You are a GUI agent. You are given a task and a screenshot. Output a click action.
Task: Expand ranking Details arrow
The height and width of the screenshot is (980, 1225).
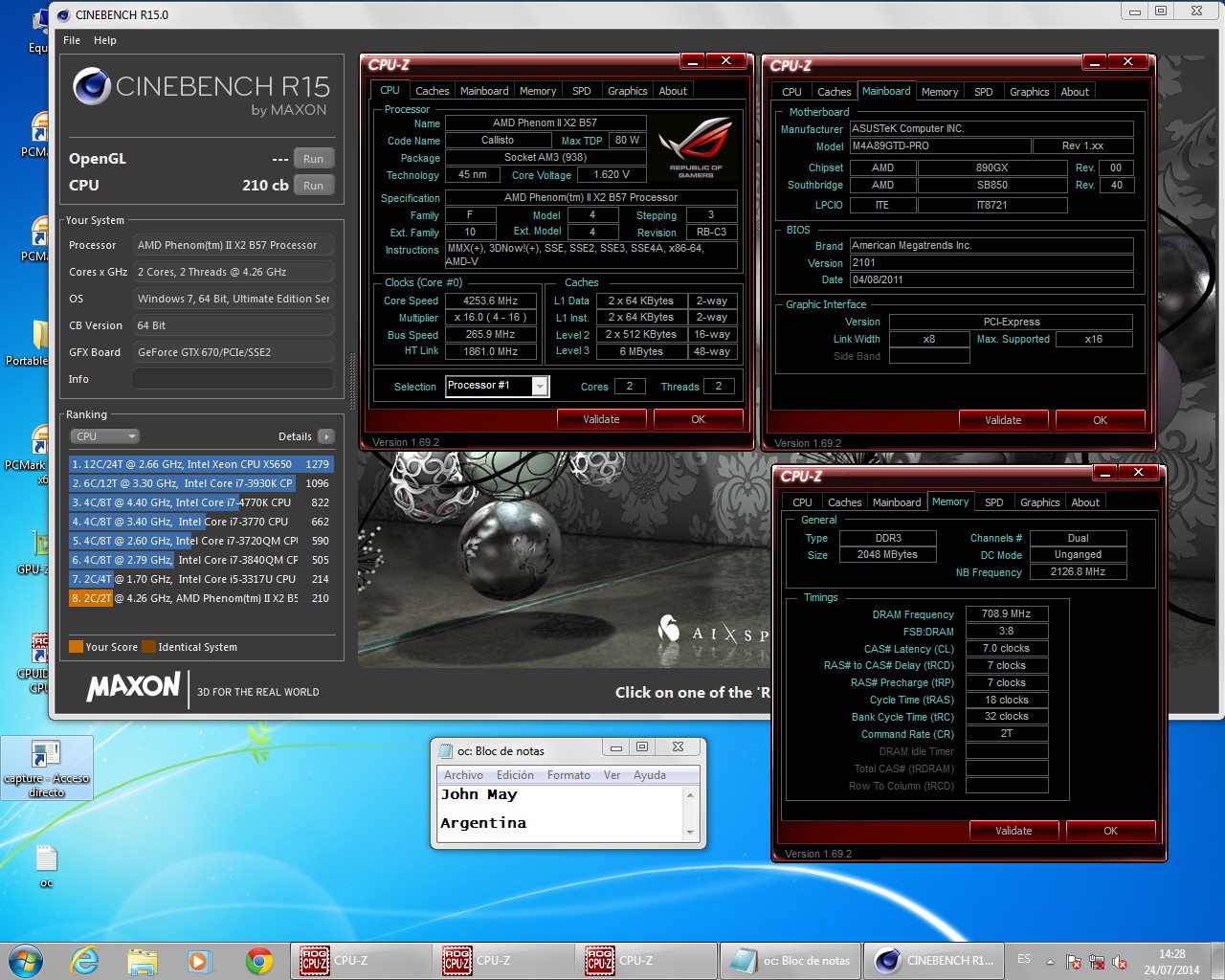[x=325, y=436]
